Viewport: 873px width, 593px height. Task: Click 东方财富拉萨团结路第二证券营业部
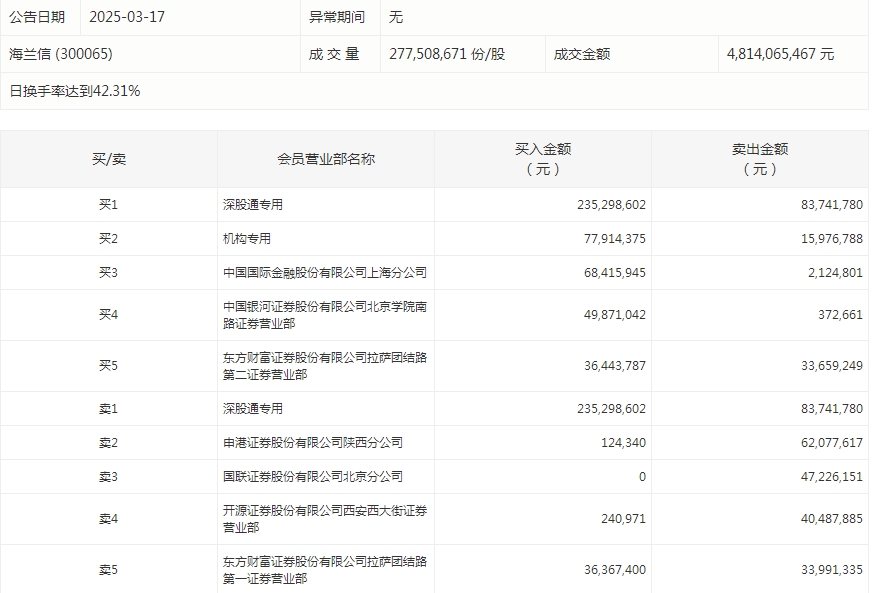[x=325, y=366]
